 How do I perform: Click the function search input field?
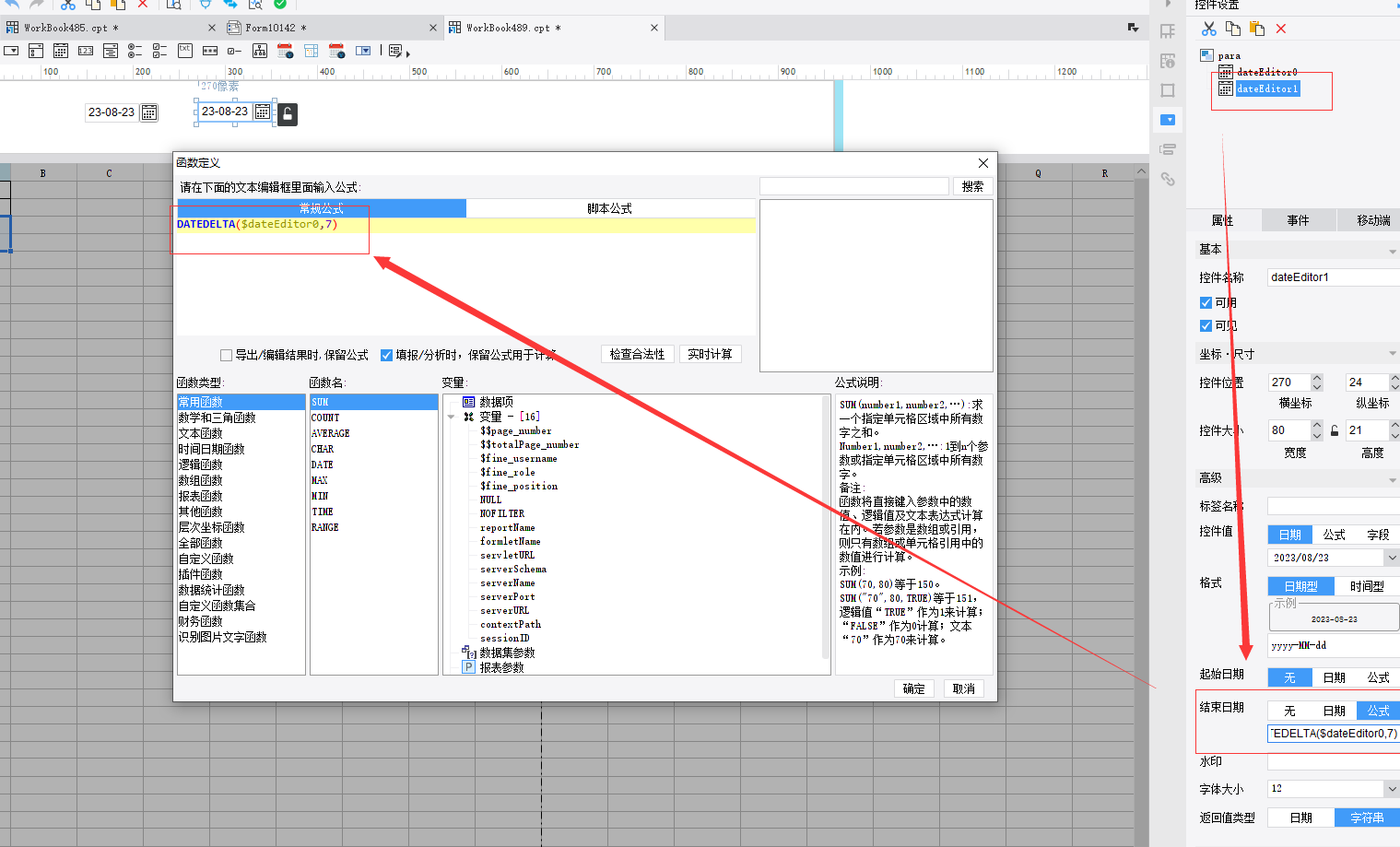pos(854,186)
